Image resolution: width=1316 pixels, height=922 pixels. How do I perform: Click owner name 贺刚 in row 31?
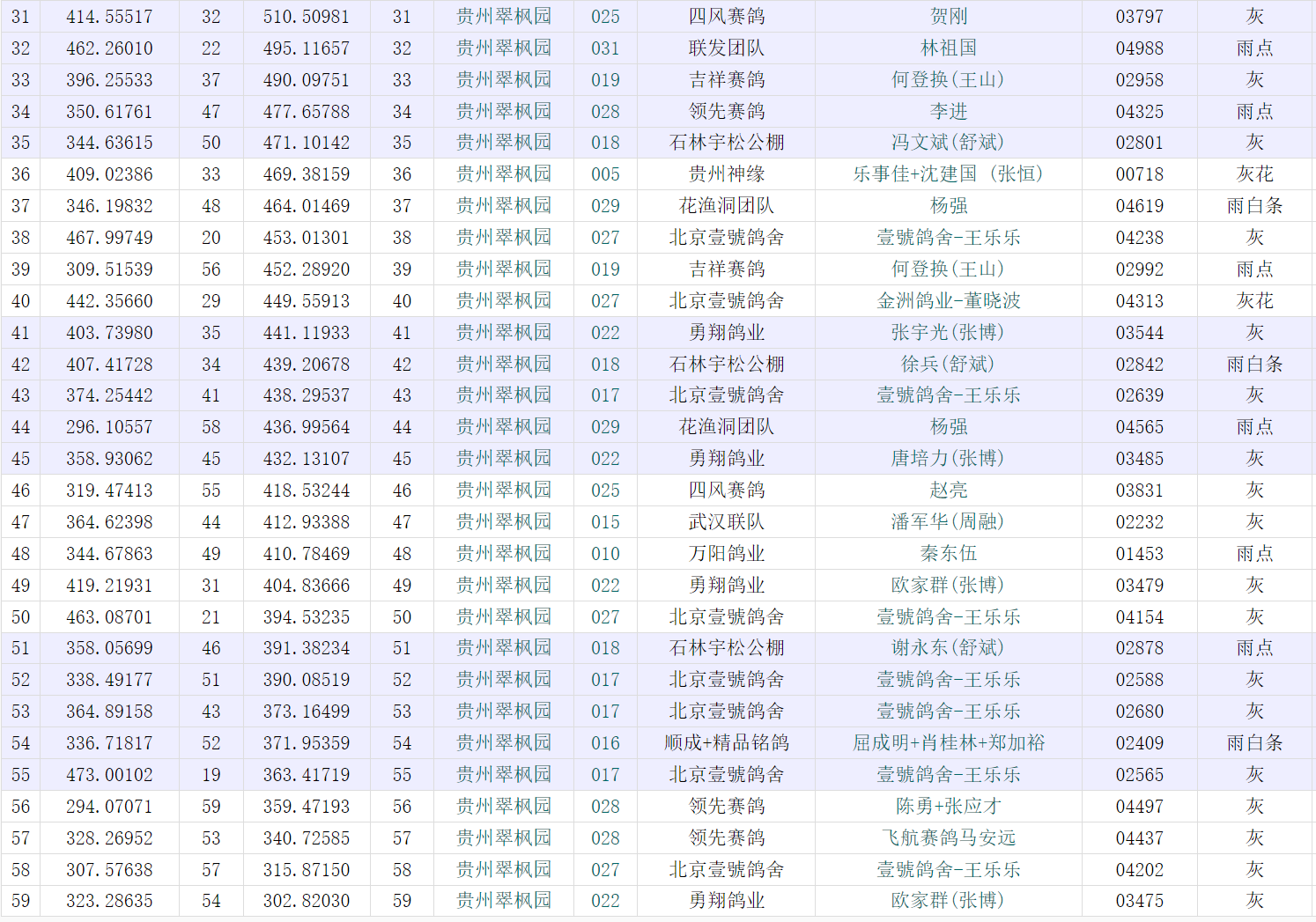click(x=948, y=17)
